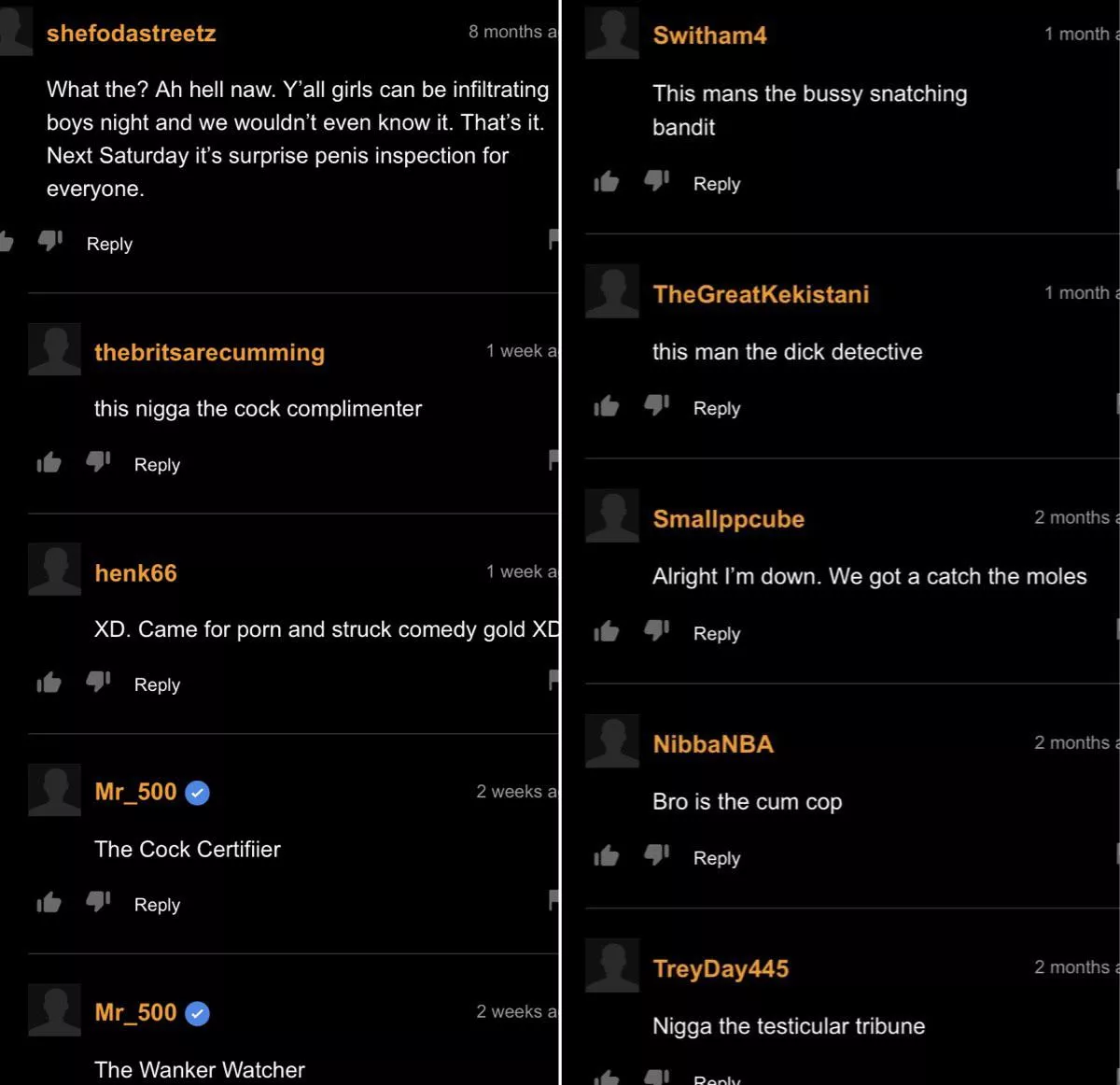Downvote thebritsarecumming's comment
The image size is (1120, 1085).
coord(98,461)
